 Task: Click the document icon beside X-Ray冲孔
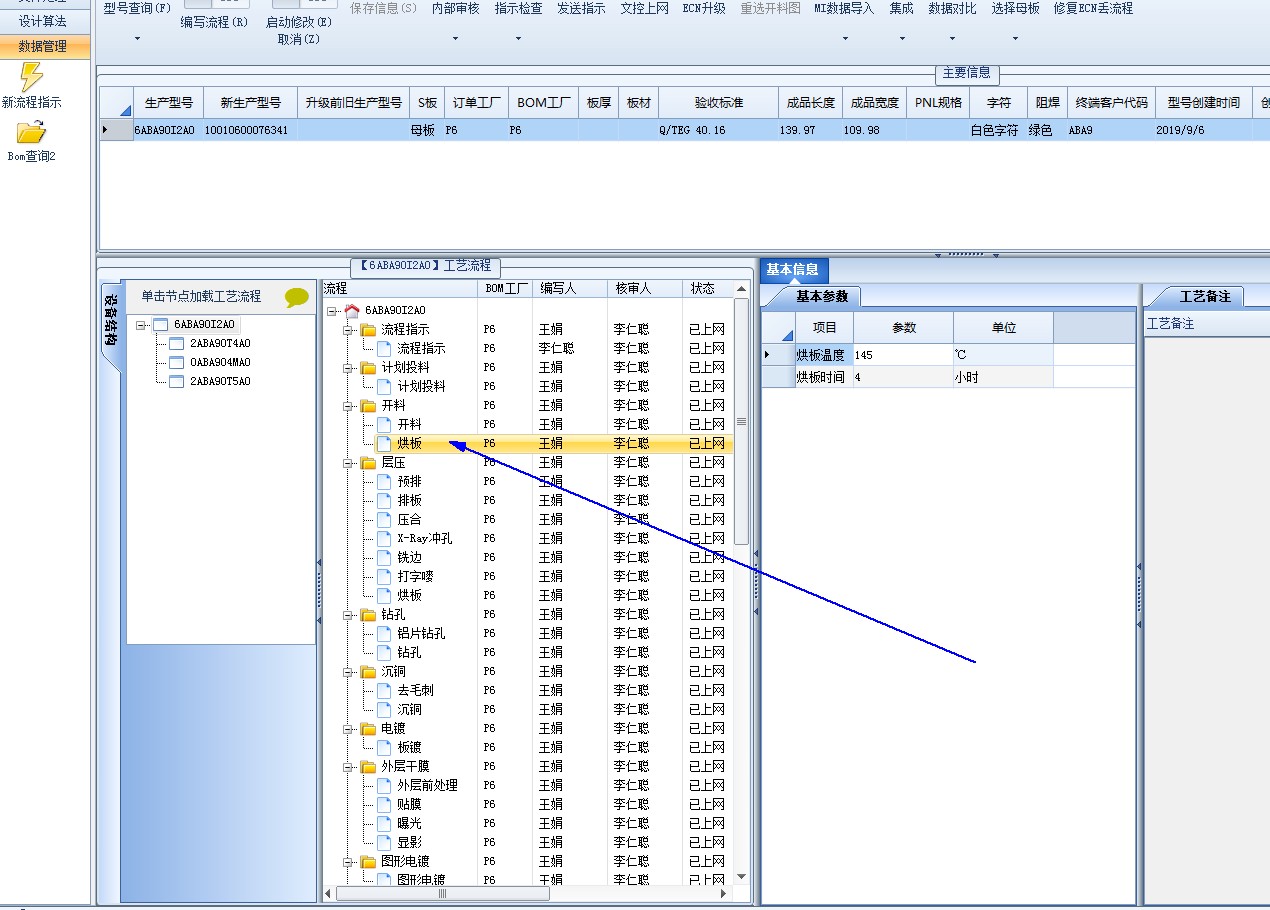[385, 539]
